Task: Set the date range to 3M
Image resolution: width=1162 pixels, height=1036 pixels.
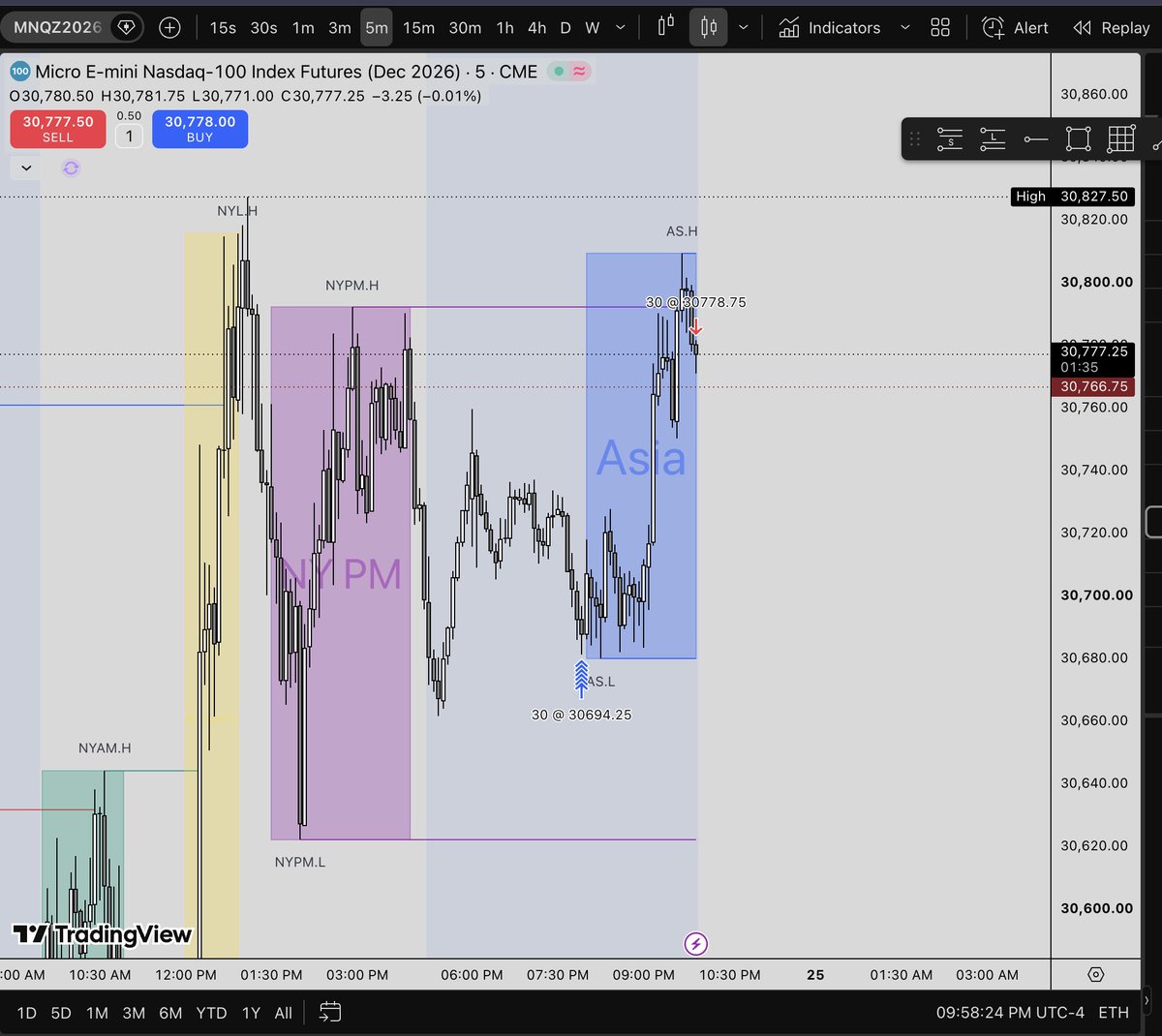Action: tap(134, 1013)
